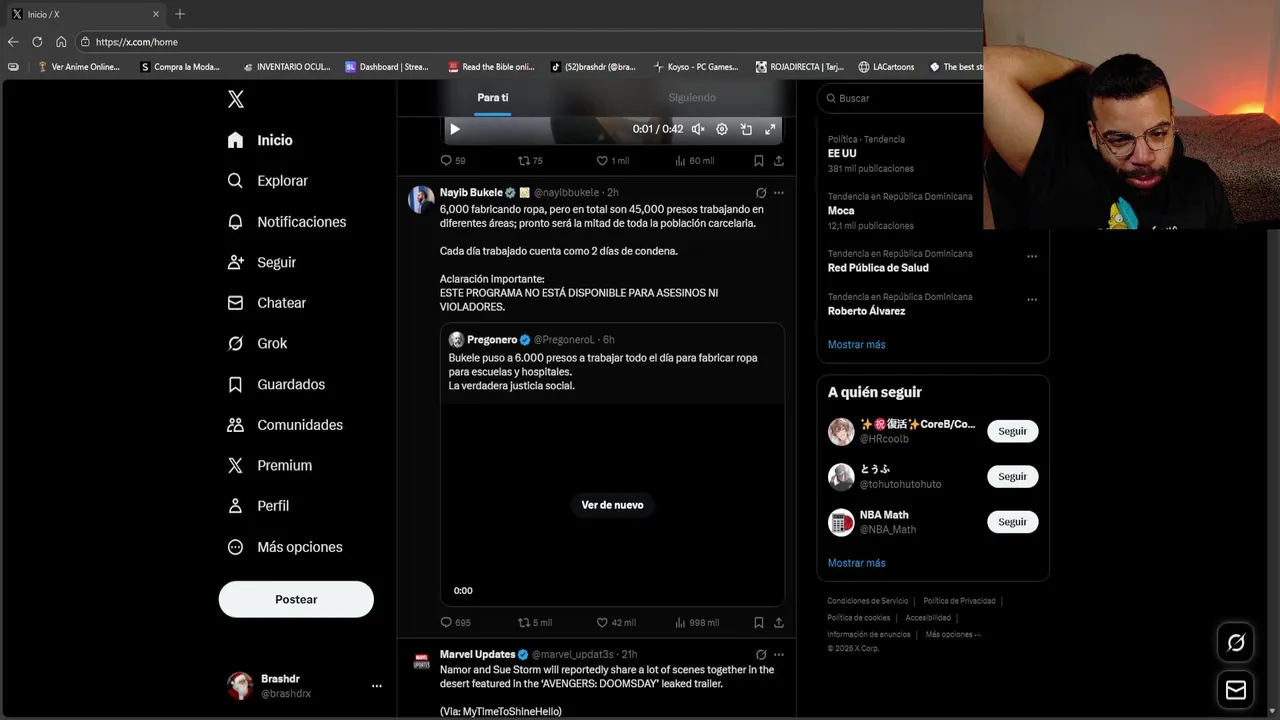Click Mostrar más under A quién seguir
Viewport: 1280px width, 720px height.
click(x=856, y=563)
